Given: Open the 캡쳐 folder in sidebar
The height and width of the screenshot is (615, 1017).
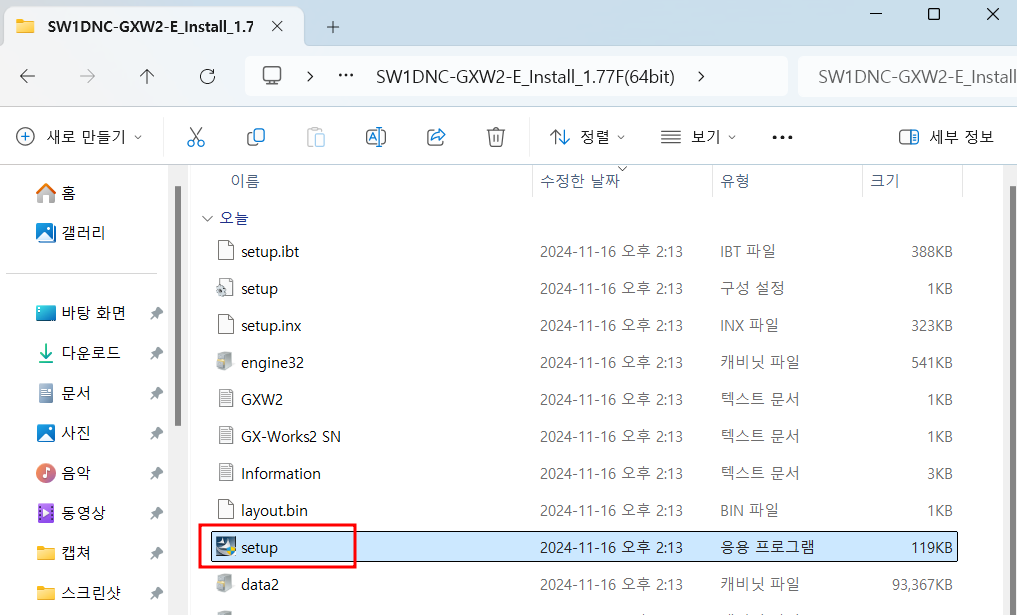Looking at the screenshot, I should (x=64, y=553).
